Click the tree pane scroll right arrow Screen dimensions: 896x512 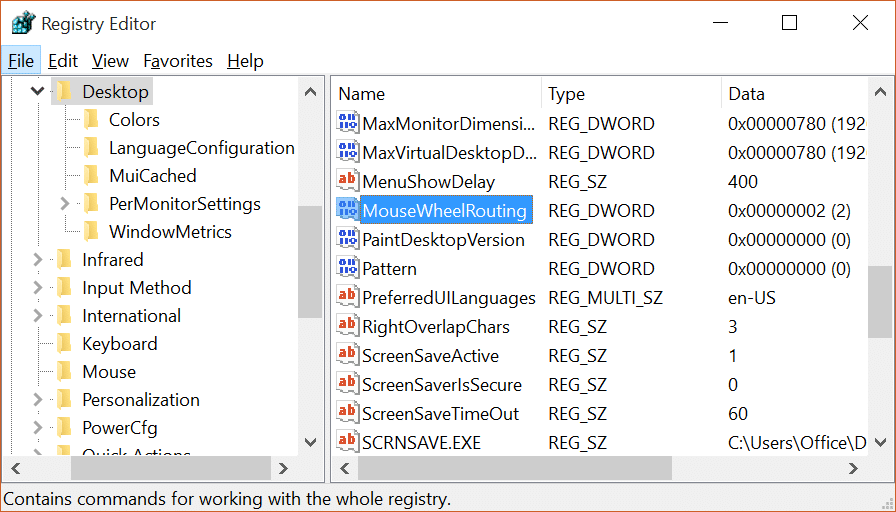[x=284, y=468]
